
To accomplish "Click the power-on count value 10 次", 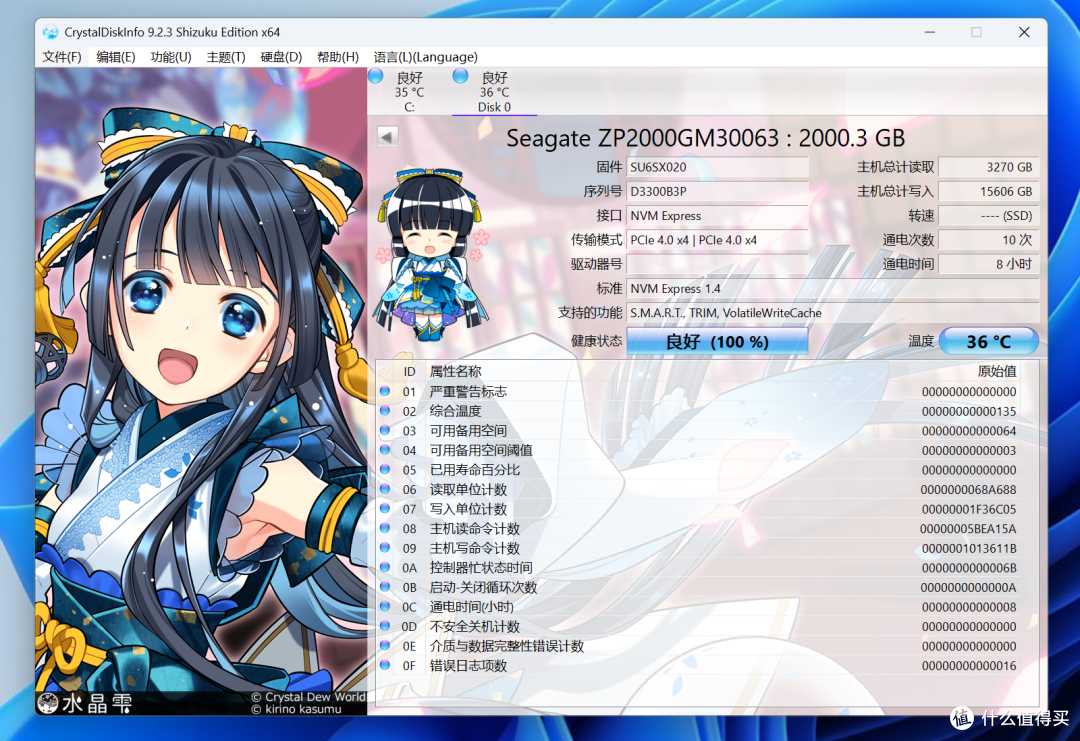I will coord(988,240).
